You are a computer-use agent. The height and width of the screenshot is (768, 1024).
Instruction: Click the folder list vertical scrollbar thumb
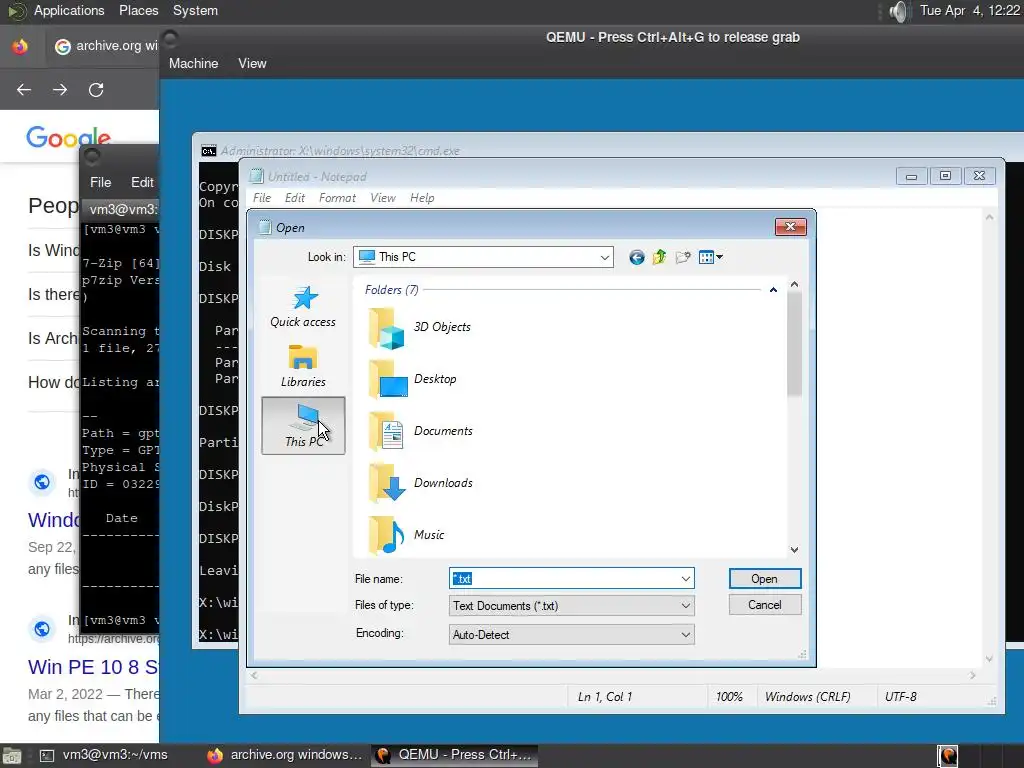794,344
